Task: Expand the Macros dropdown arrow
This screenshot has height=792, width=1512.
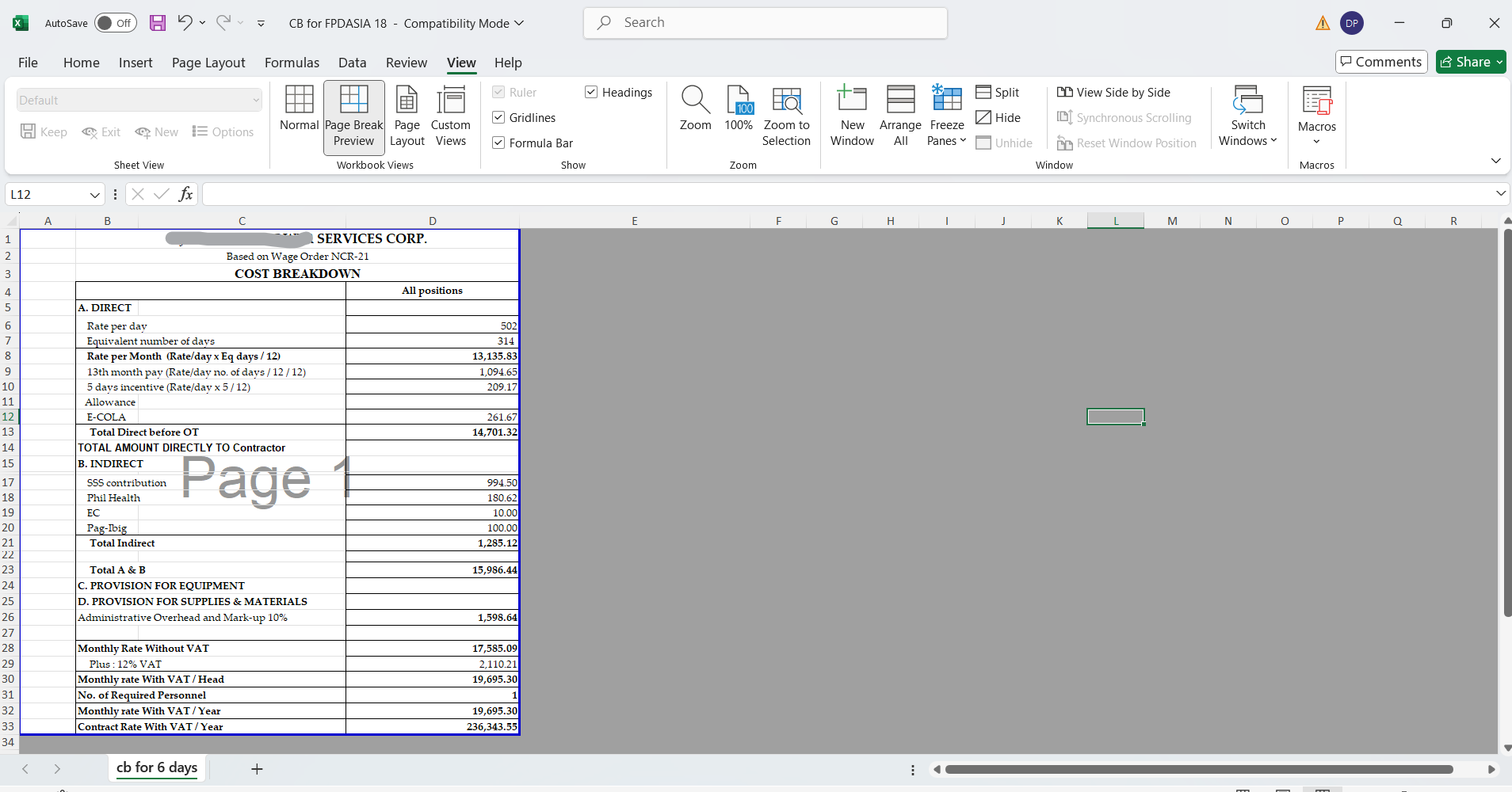Action: [x=1317, y=142]
